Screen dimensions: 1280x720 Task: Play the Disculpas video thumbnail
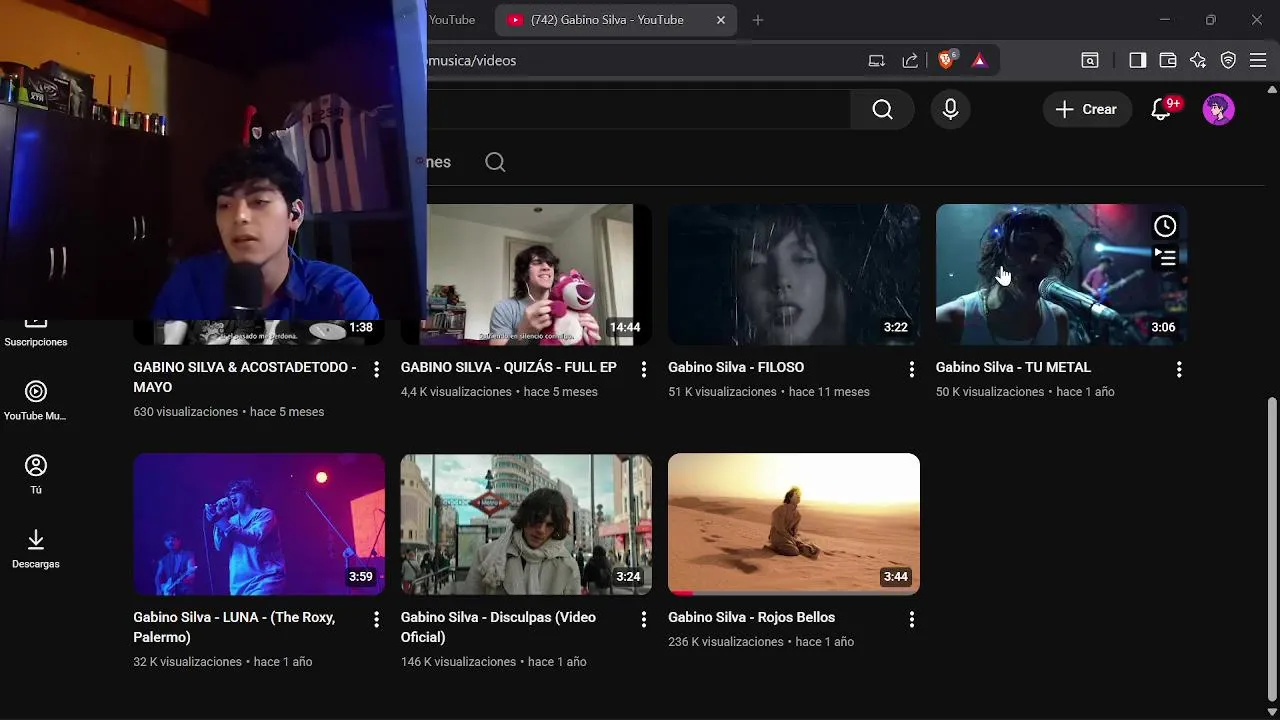pyautogui.click(x=526, y=524)
